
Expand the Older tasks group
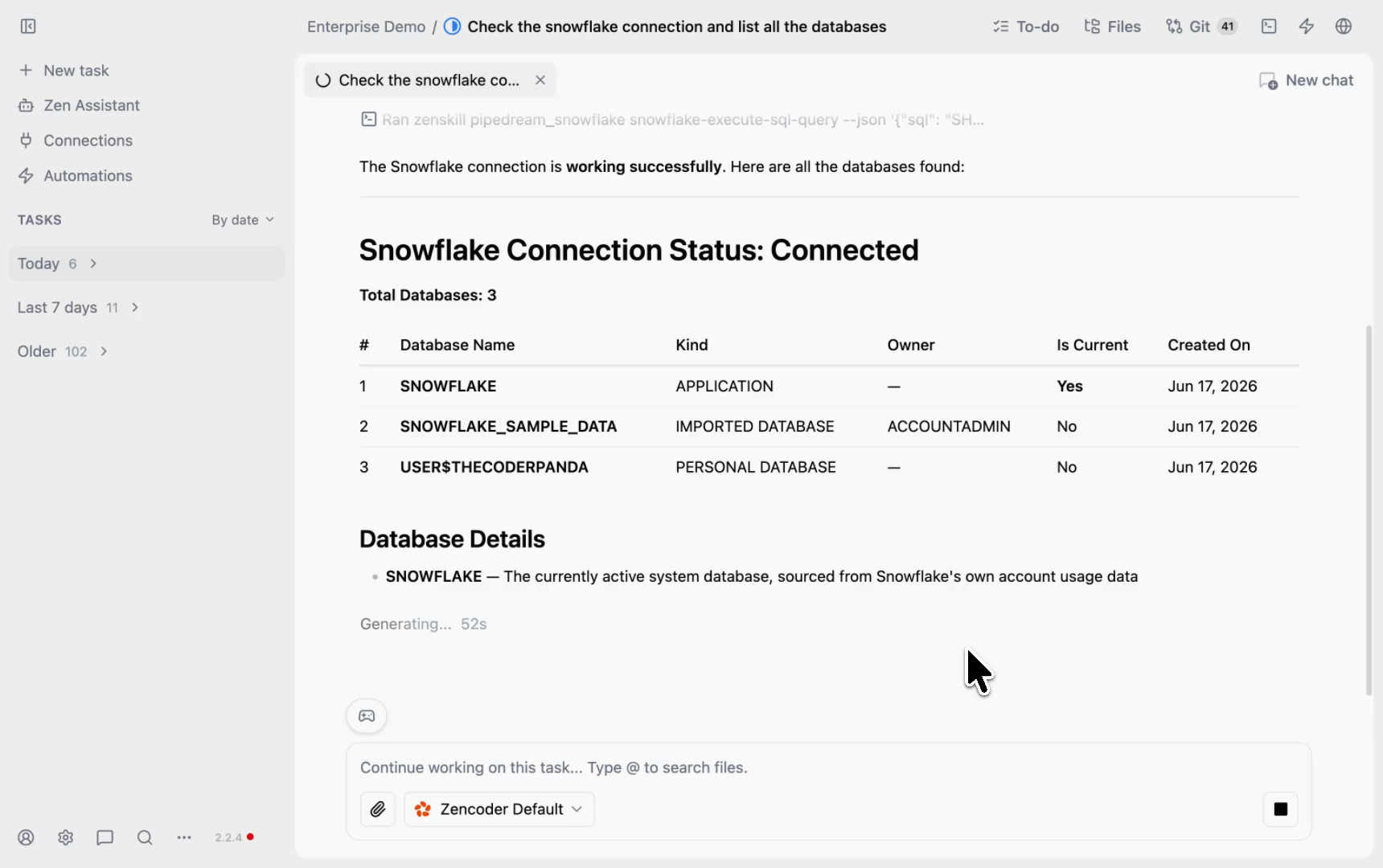click(63, 351)
